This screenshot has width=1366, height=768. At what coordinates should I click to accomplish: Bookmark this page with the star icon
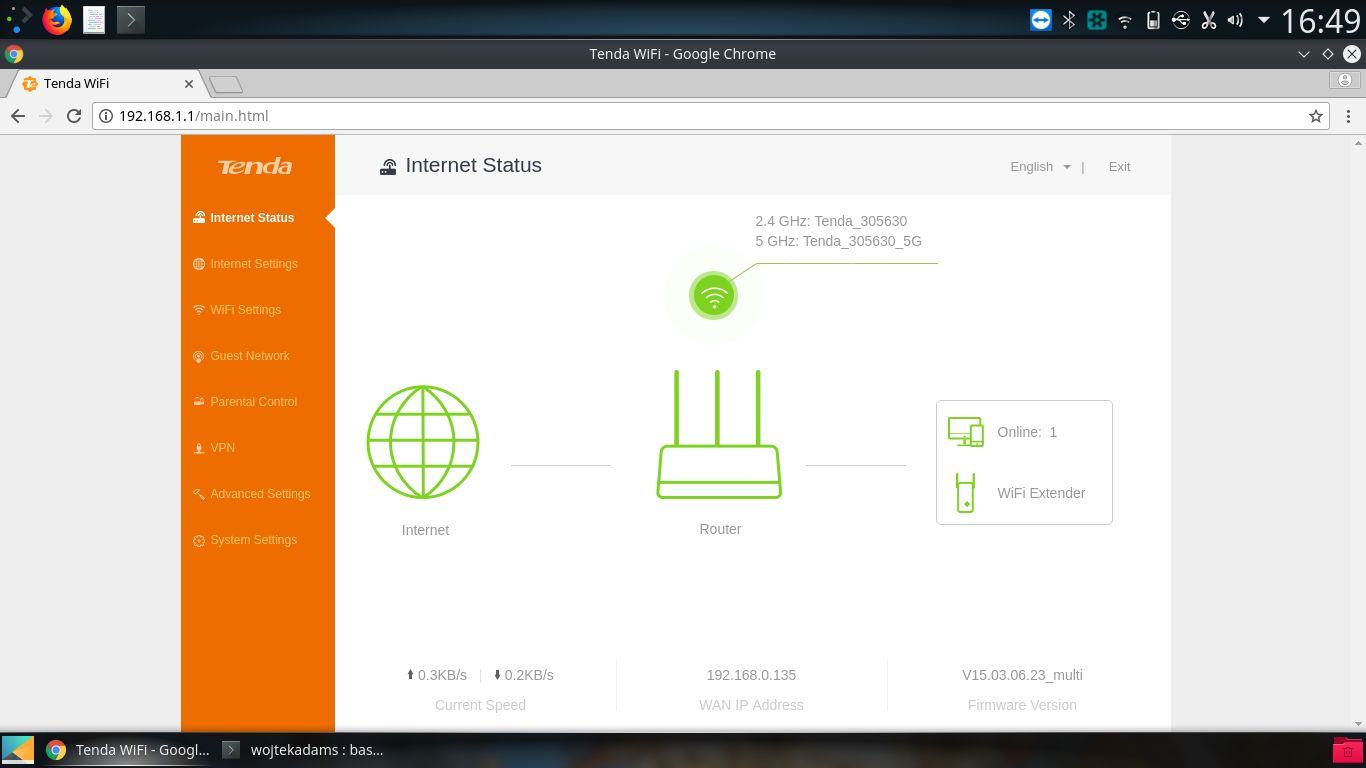(1316, 116)
